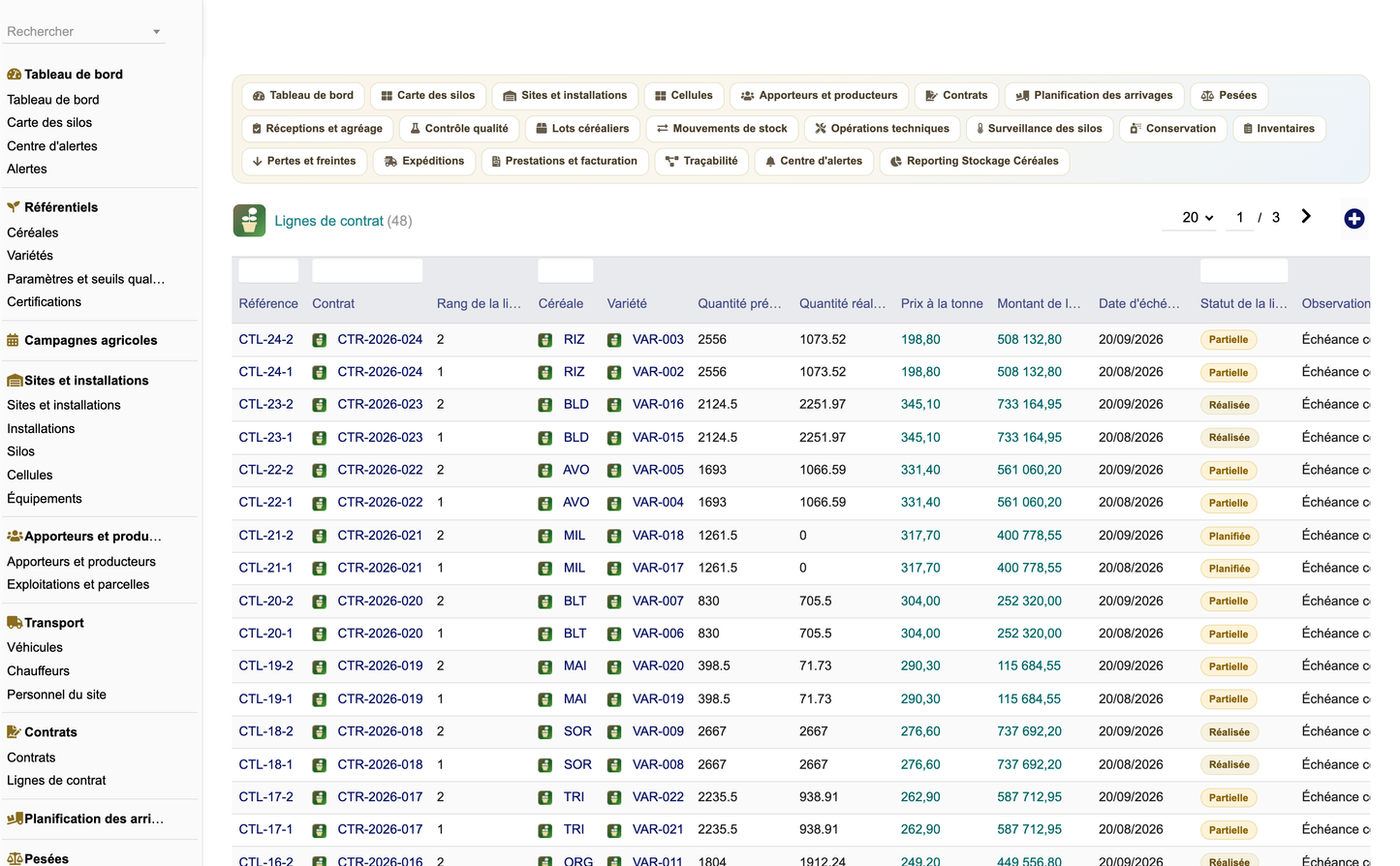Switch to Contrôle qualité tab
The height and width of the screenshot is (866, 1400).
[x=458, y=129]
